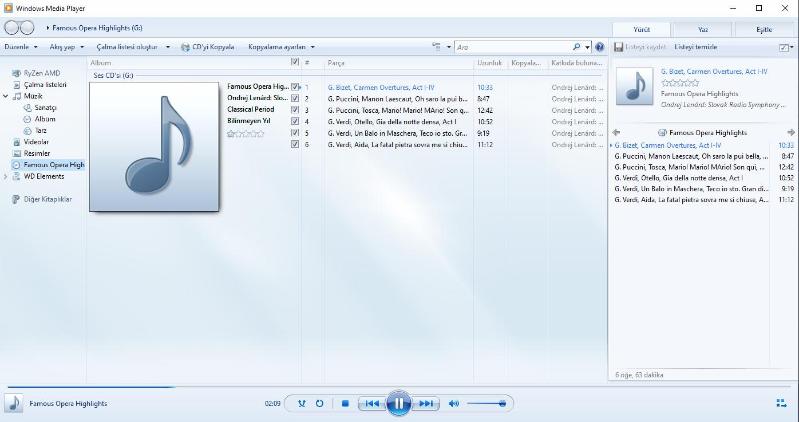Open the Tarz category
The image size is (799, 422).
click(40, 130)
